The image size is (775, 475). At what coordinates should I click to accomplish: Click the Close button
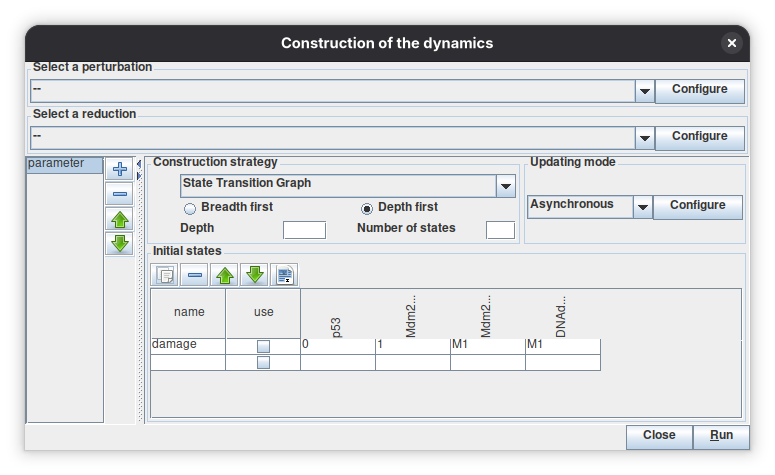659,437
